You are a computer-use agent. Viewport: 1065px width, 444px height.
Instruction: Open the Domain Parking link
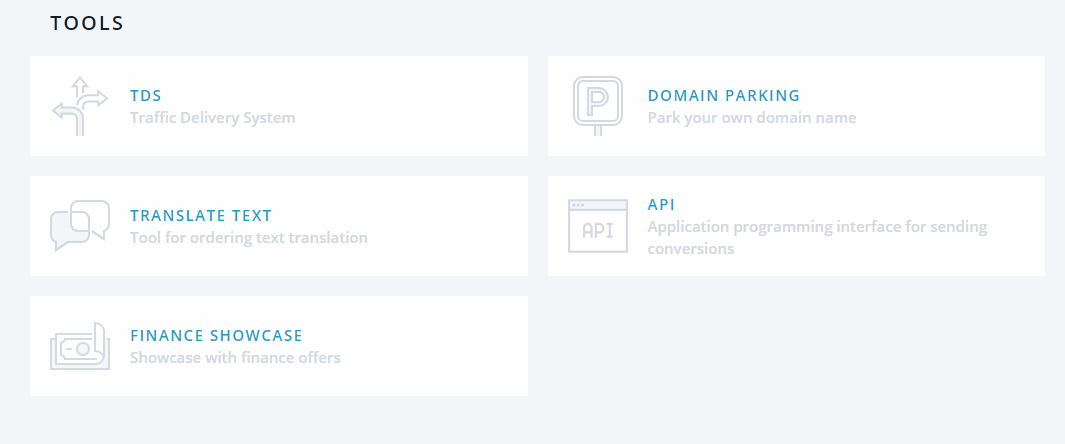[724, 96]
